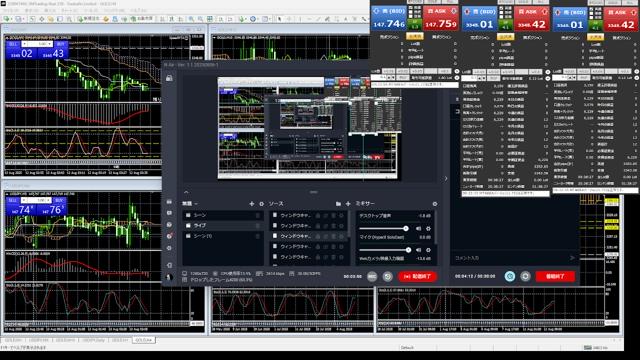The image size is (640, 360).
Task: Click the round REC button
Action: click(372, 277)
